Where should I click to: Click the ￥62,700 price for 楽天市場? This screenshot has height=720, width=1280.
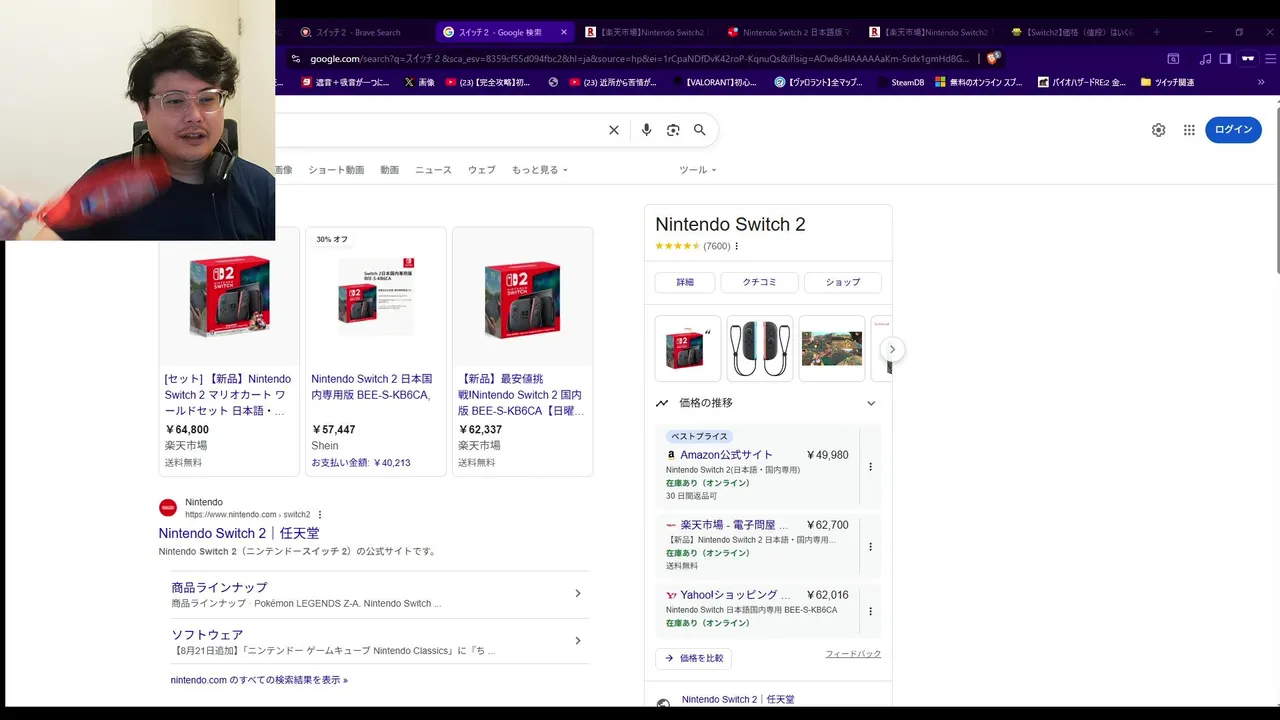tap(827, 525)
